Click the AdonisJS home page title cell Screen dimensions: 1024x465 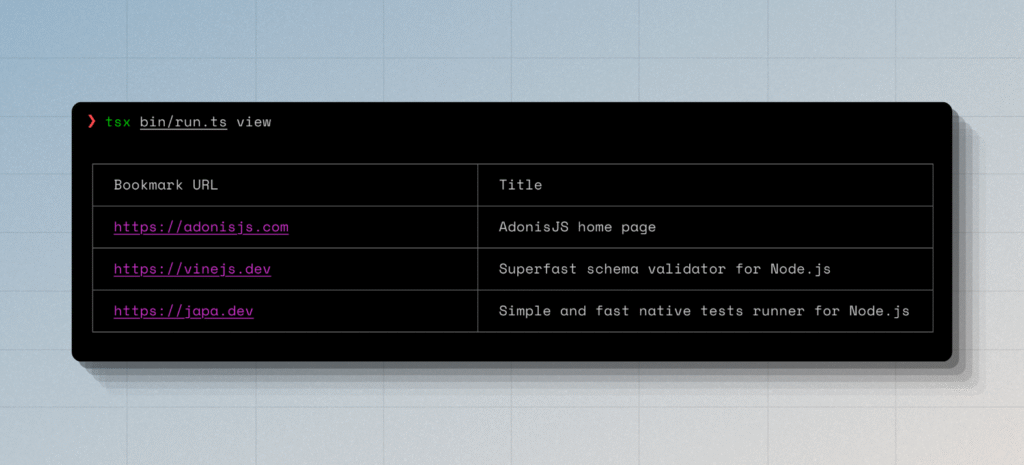(x=577, y=227)
